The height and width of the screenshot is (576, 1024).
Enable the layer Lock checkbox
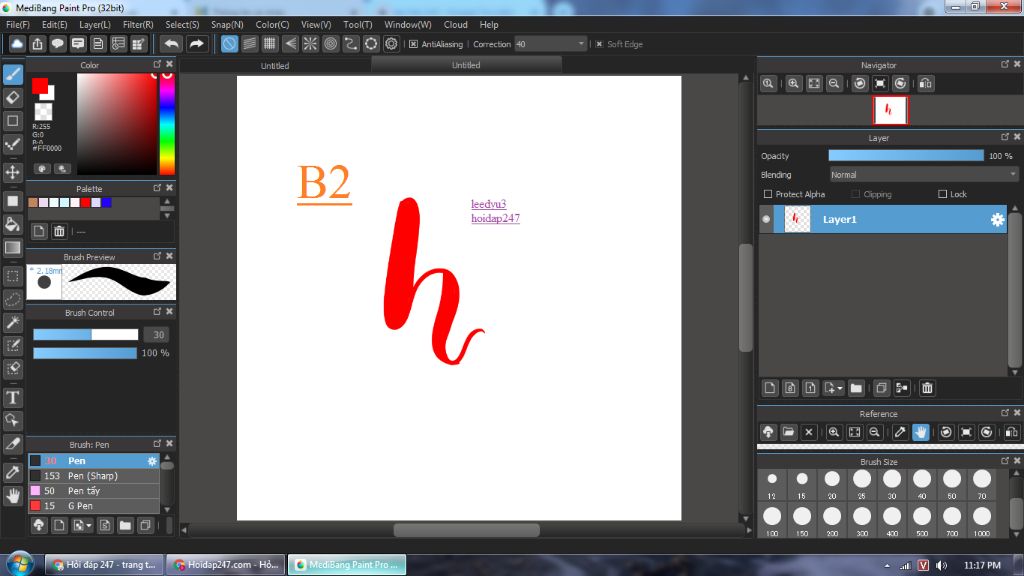click(942, 194)
